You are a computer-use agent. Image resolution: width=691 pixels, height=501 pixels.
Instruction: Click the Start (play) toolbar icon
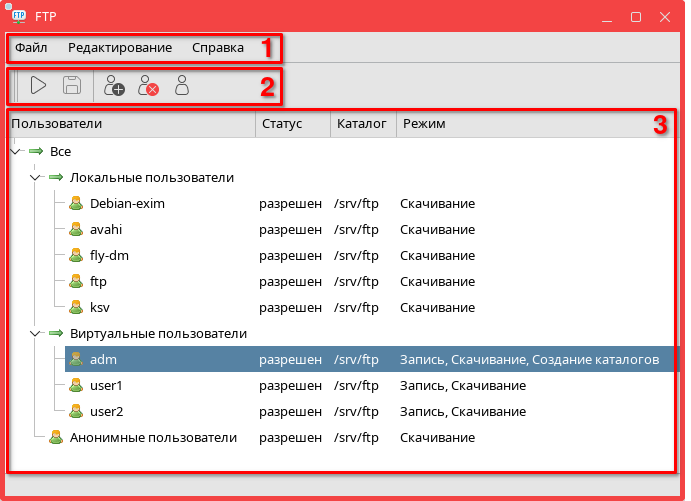point(38,86)
